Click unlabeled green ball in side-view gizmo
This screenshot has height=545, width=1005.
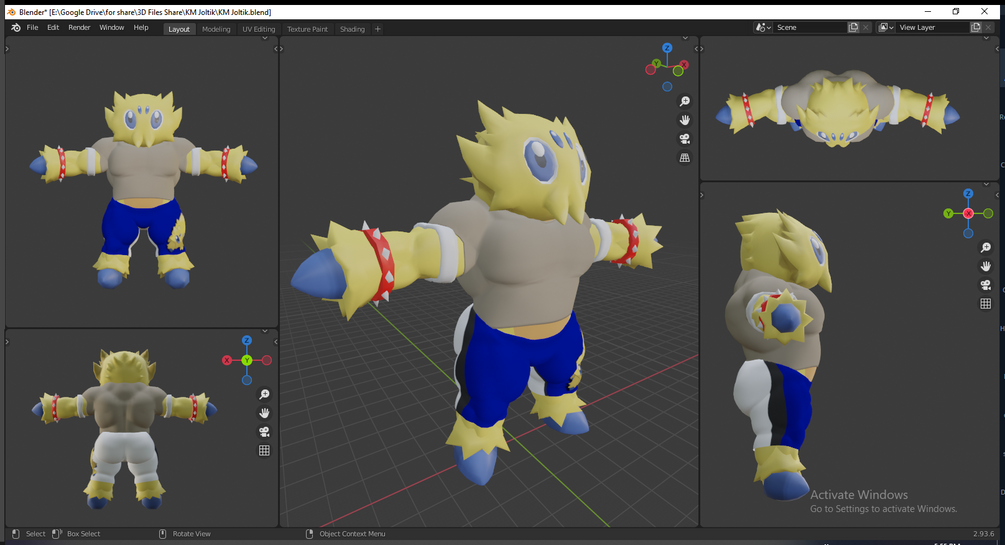tap(988, 214)
